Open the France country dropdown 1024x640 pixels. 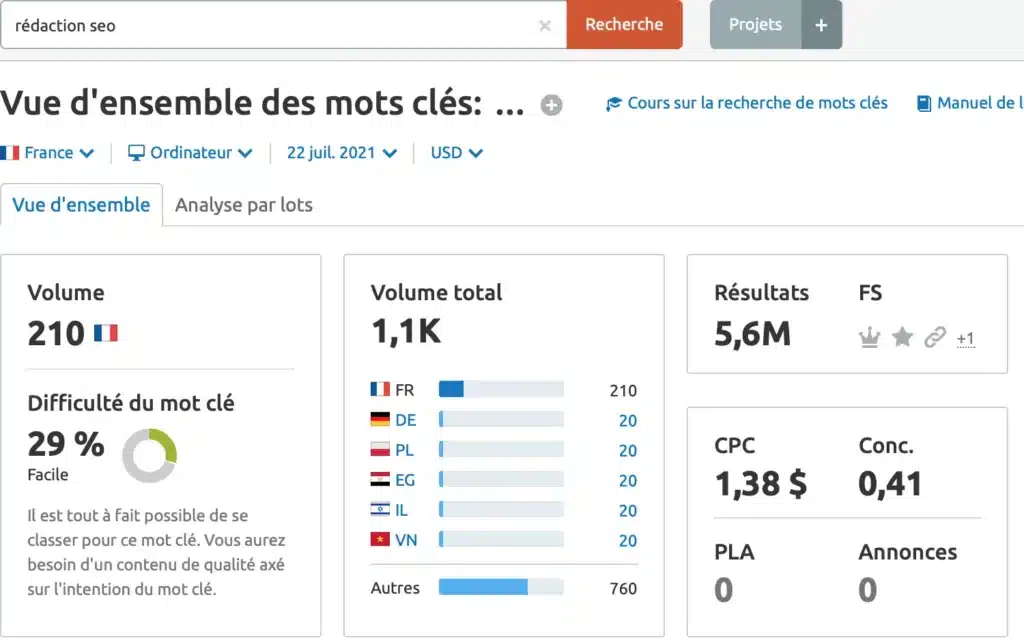pyautogui.click(x=48, y=153)
